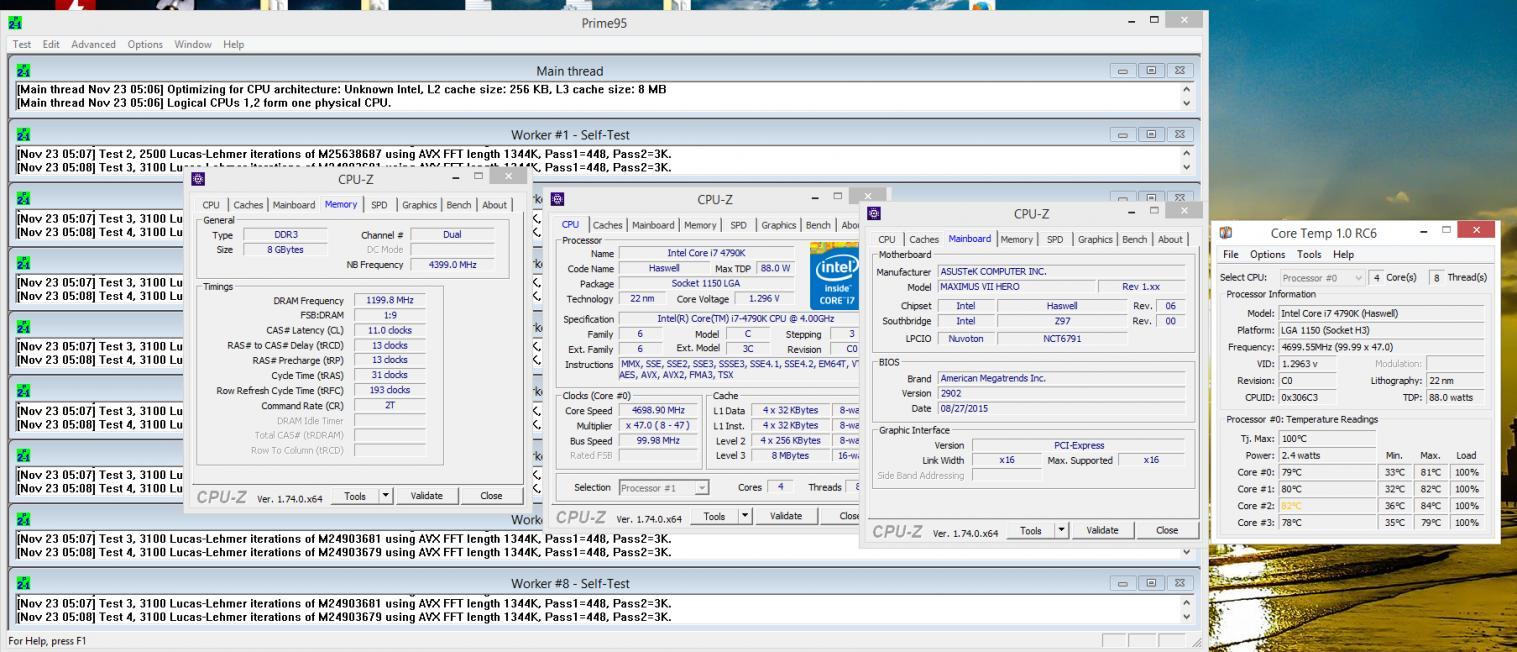Open the Processor #1 Selection dropdown

664,488
